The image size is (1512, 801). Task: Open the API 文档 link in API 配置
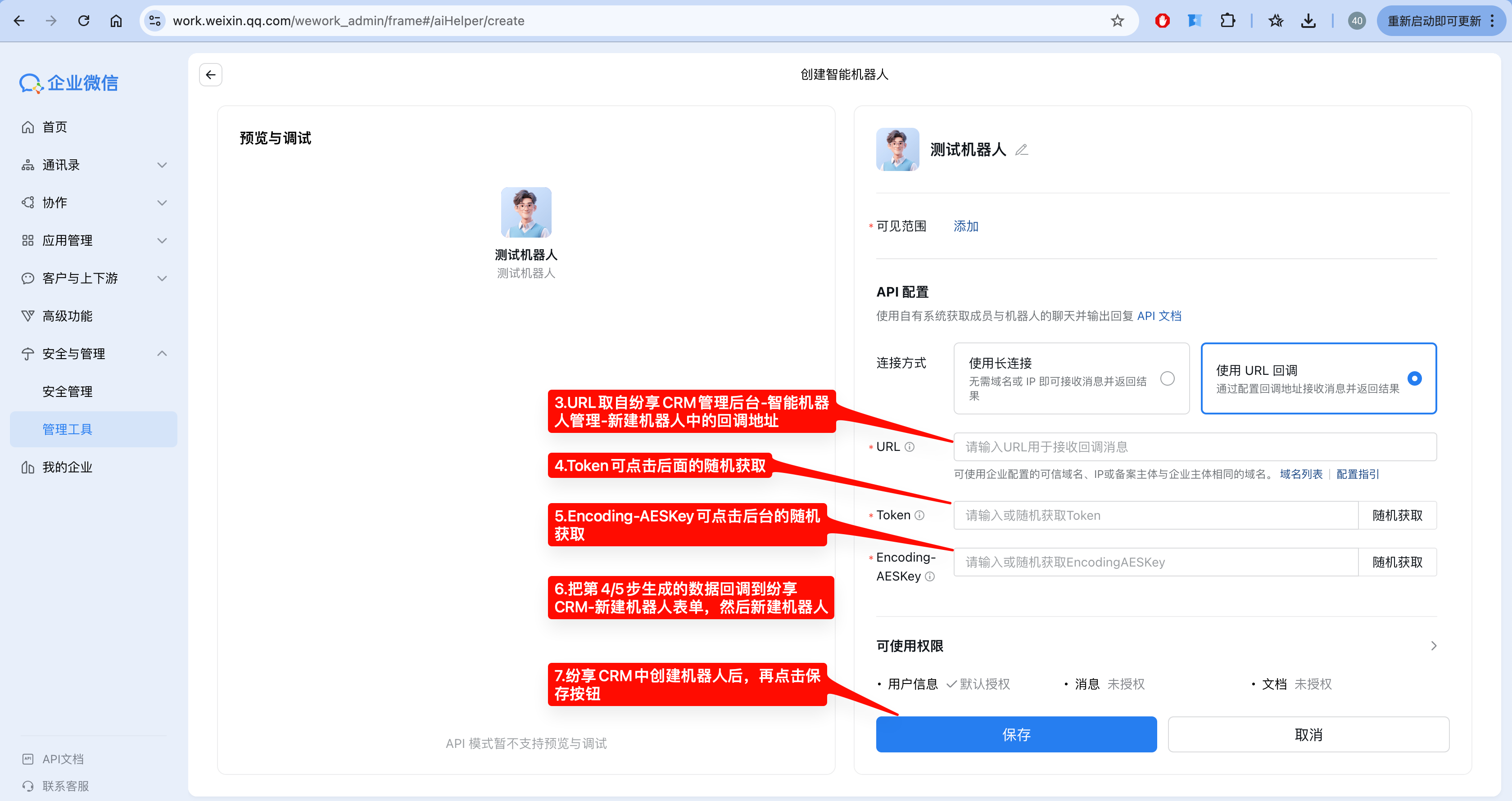pyautogui.click(x=1159, y=316)
